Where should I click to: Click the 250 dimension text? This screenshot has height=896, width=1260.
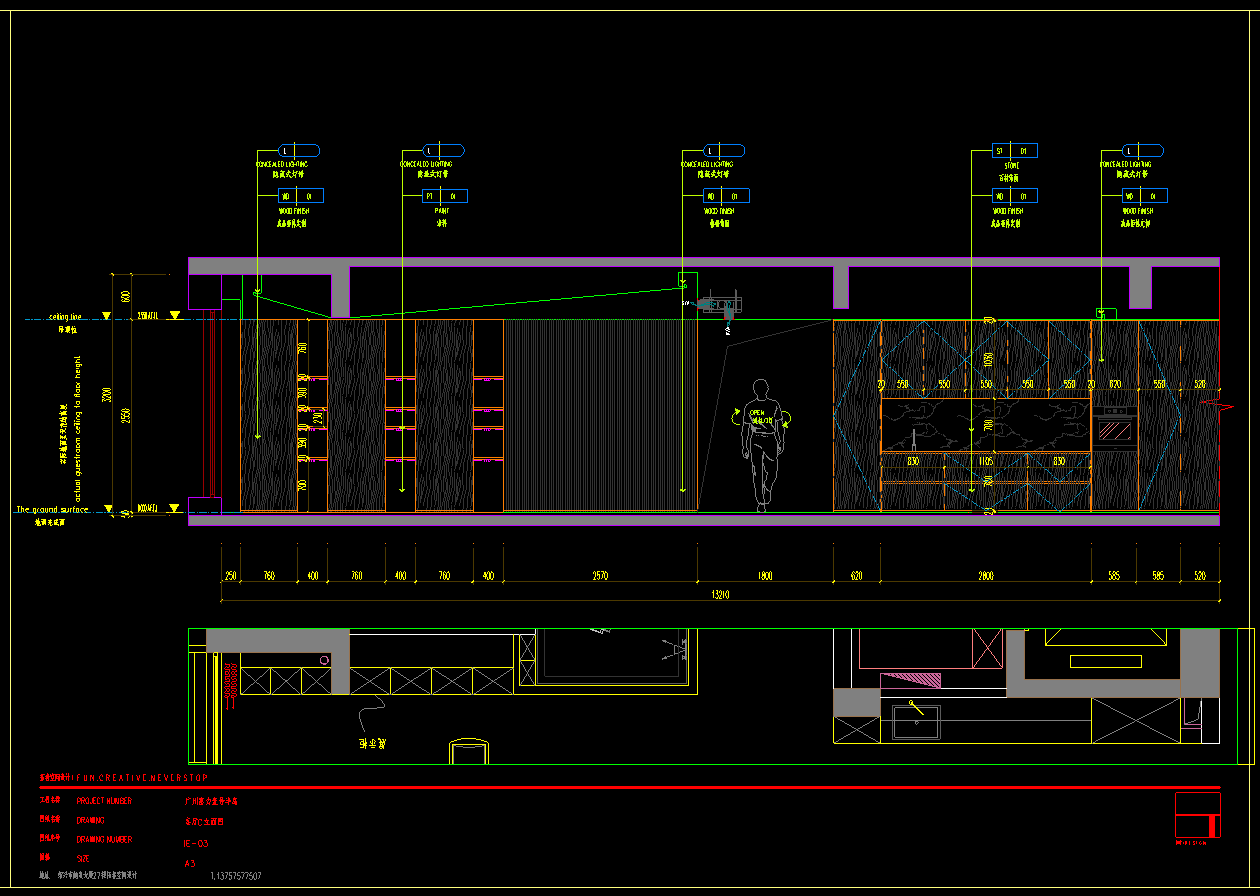pos(230,576)
